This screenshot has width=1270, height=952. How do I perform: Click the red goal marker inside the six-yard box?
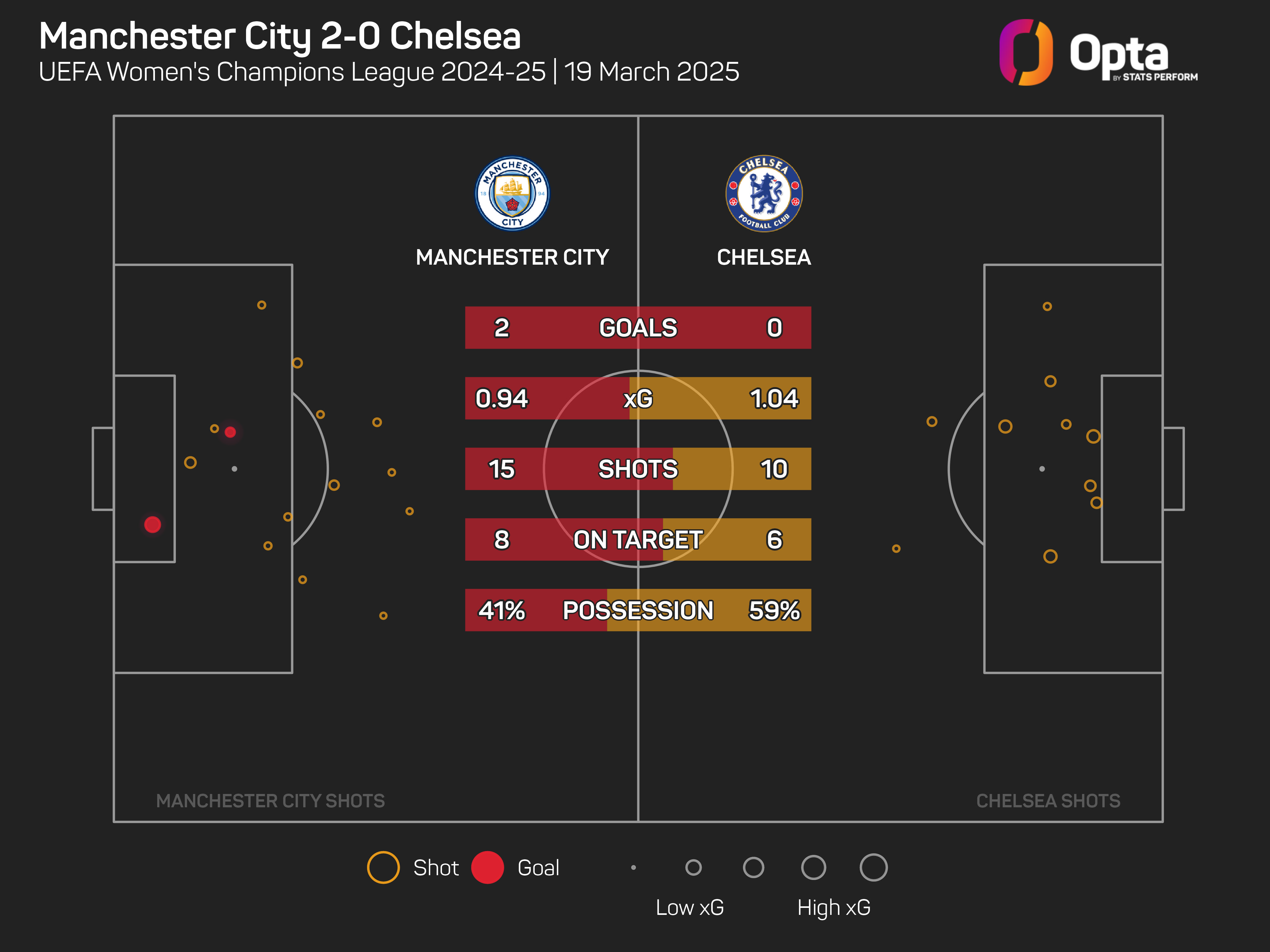click(x=153, y=525)
